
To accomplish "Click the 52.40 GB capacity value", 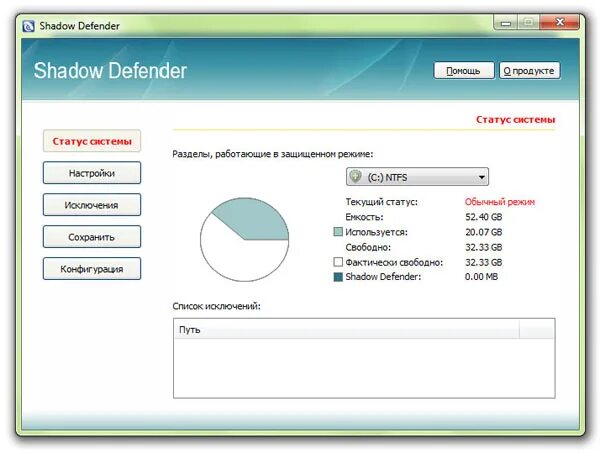I will [x=484, y=217].
